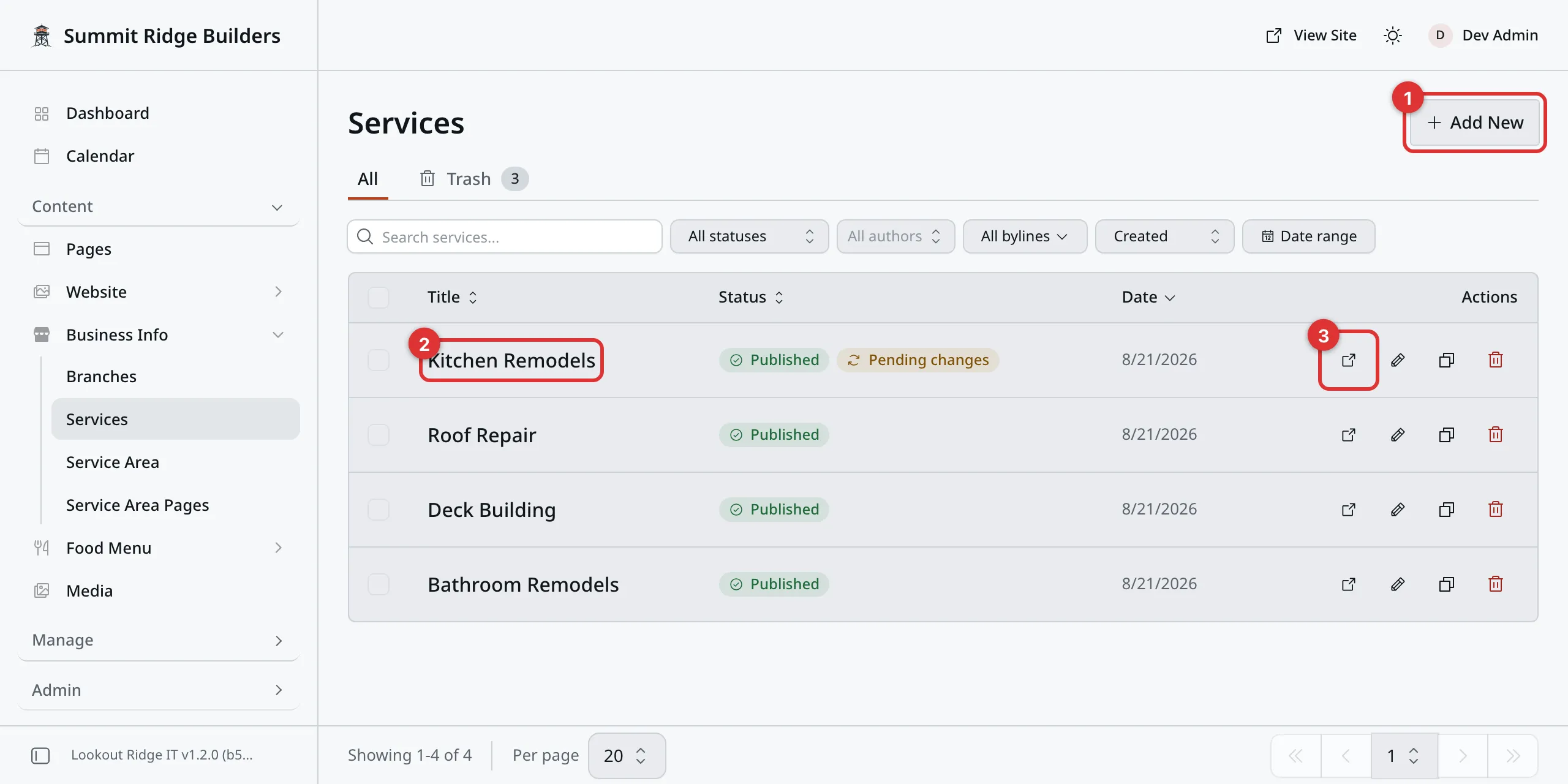Sort table by Date column

pyautogui.click(x=1148, y=298)
